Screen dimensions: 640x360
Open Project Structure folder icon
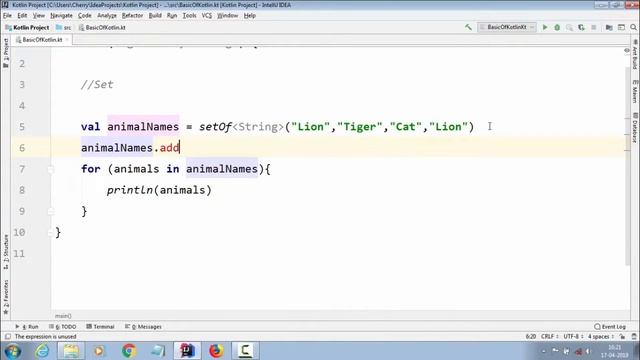pos(609,27)
